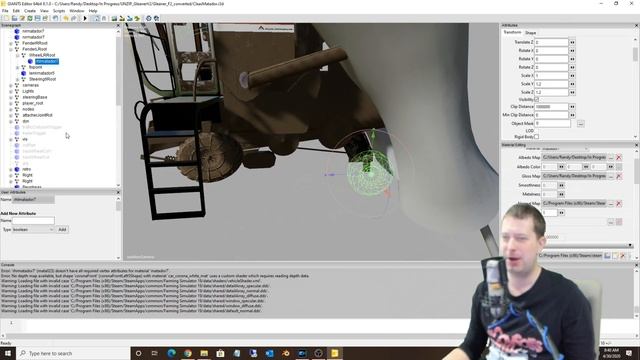Open Task View from the taskbar
Viewport: 640px width, 360px height.
[x=155, y=353]
